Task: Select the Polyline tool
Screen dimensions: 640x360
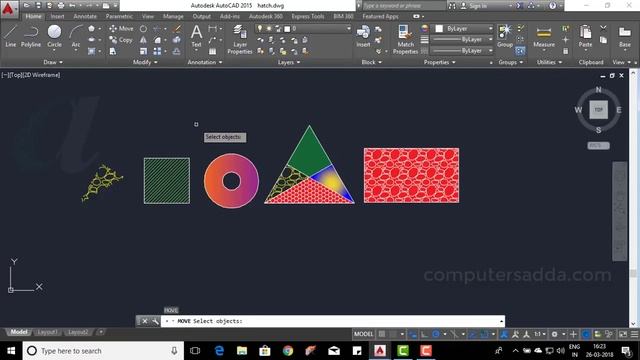Action: pyautogui.click(x=31, y=36)
